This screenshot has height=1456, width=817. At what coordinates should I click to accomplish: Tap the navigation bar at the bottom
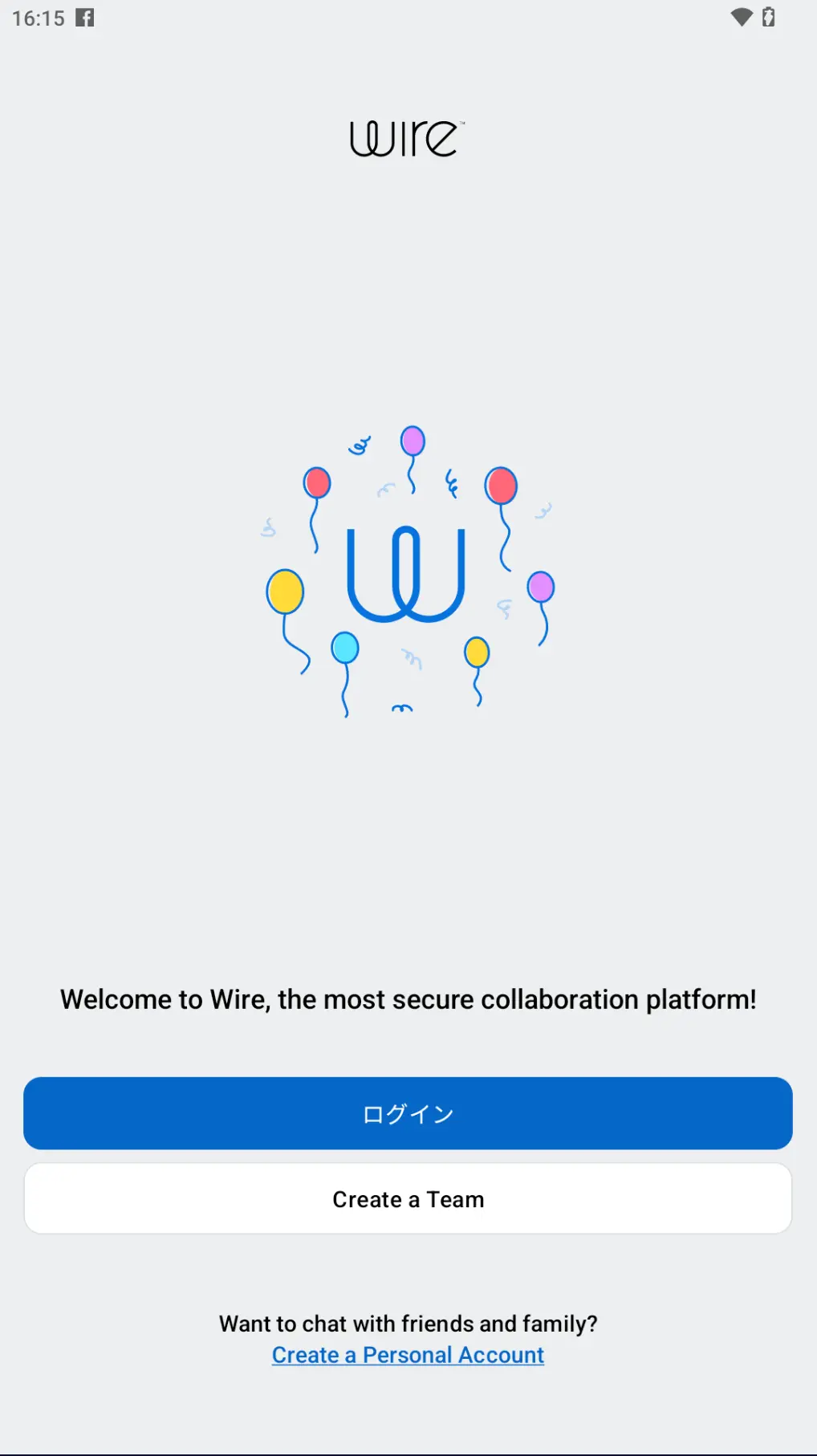[x=408, y=1437]
